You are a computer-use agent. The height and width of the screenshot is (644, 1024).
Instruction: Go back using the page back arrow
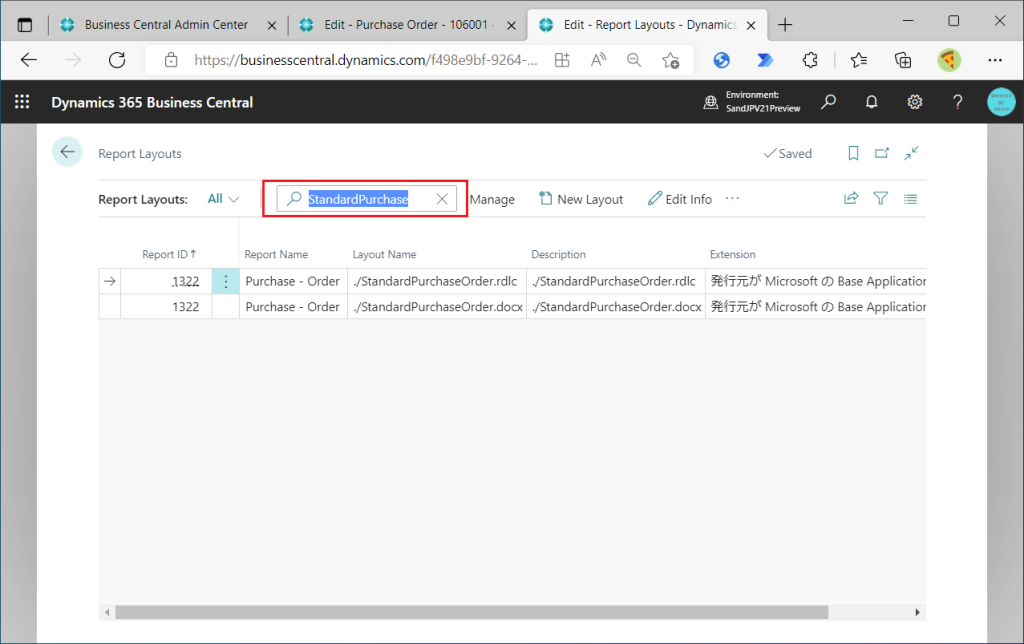click(x=67, y=152)
